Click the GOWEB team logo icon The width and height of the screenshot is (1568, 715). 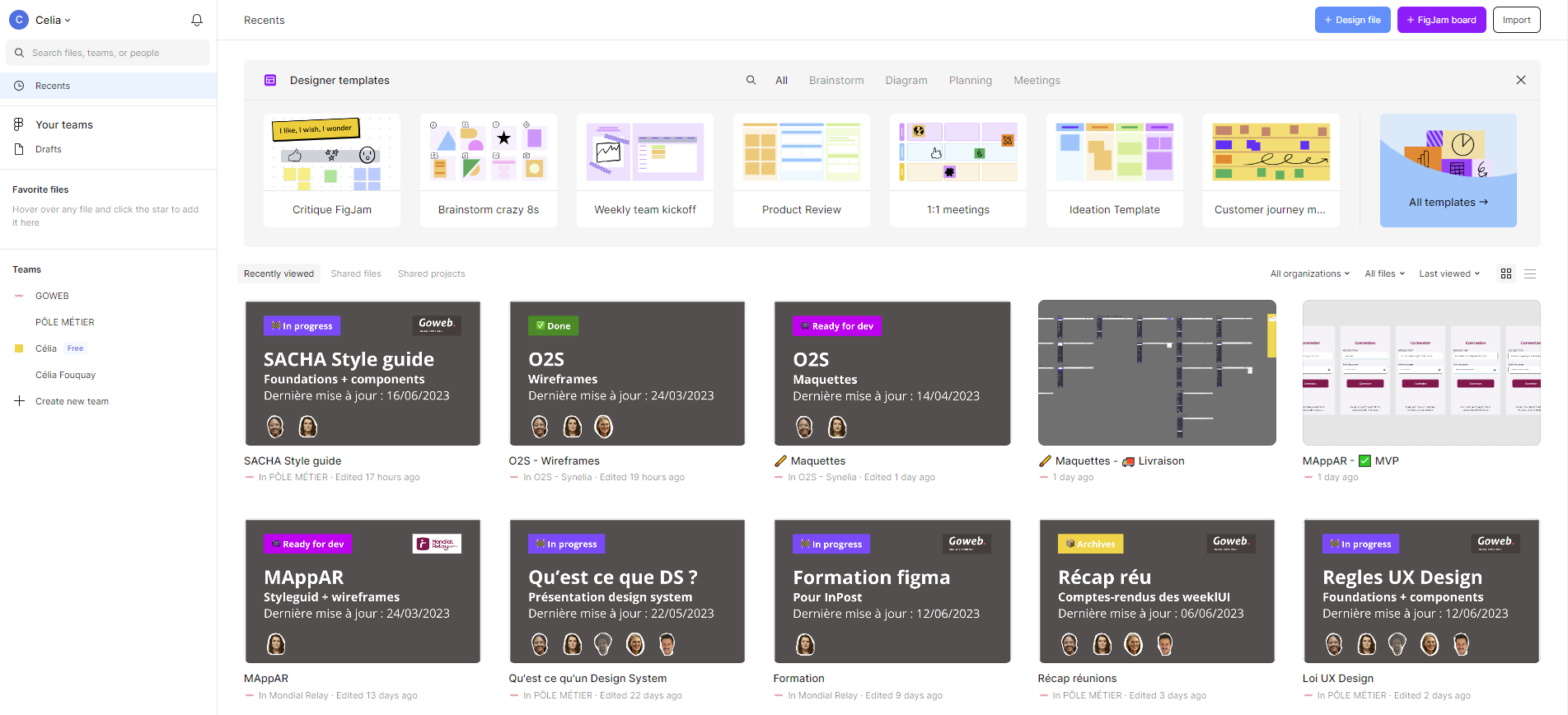[19, 296]
